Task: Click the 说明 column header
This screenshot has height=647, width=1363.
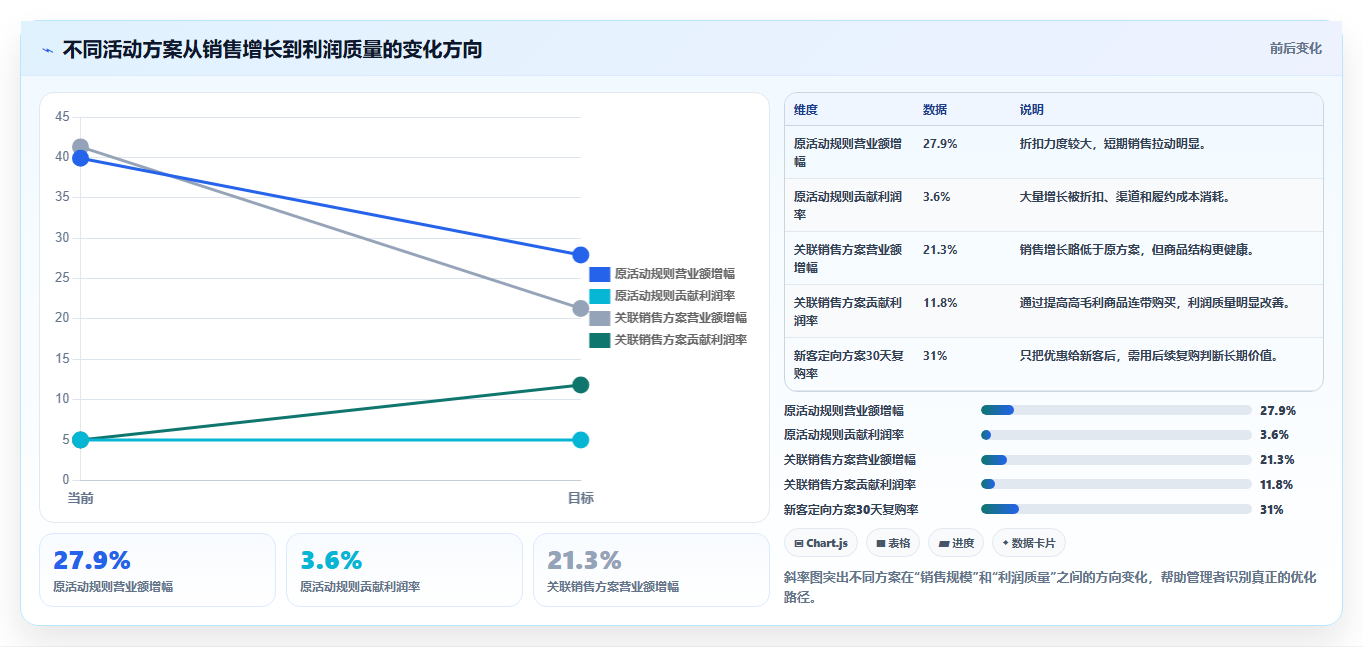Action: tap(1032, 110)
